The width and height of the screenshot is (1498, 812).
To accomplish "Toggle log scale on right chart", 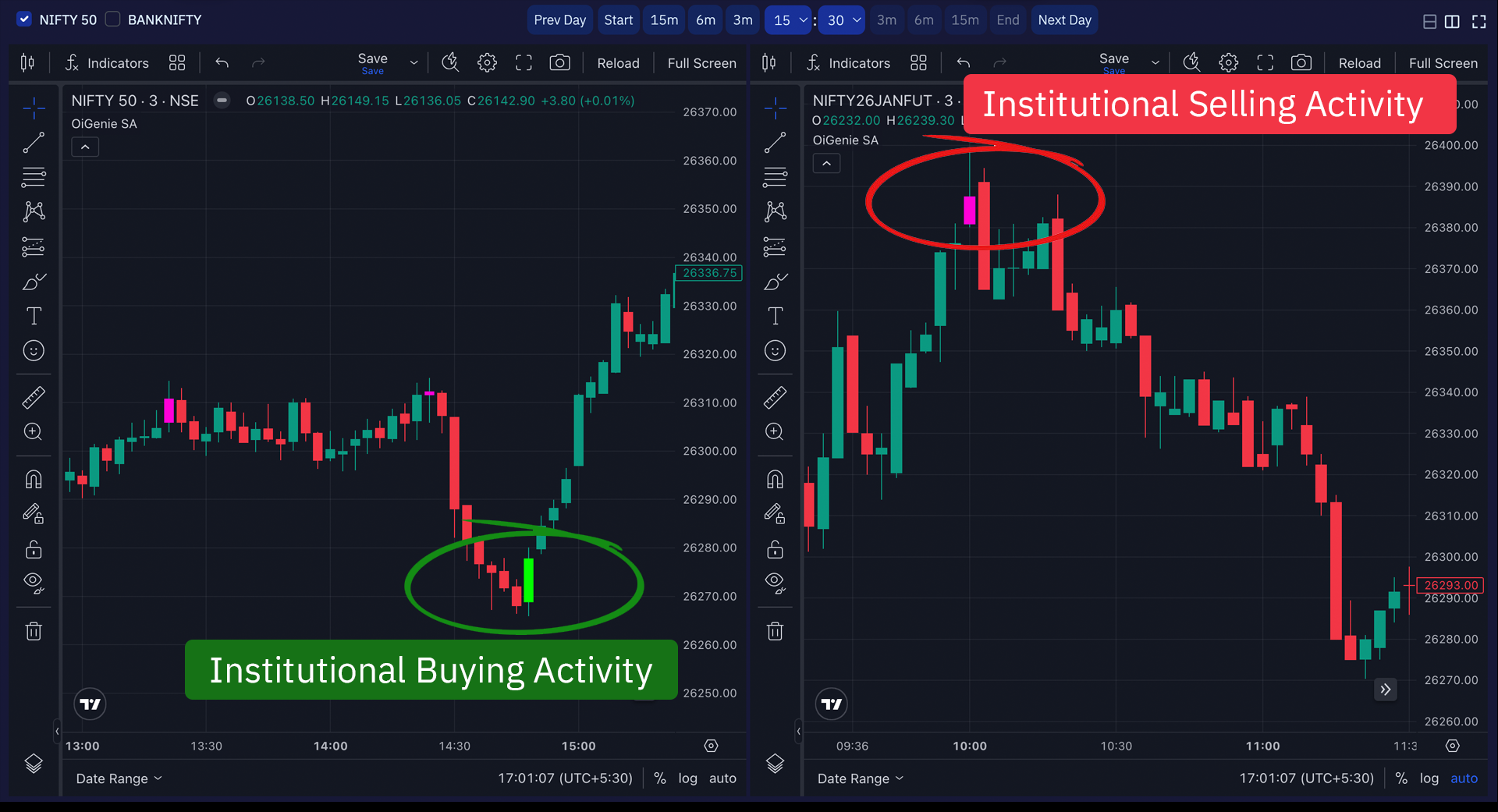I will [1429, 778].
